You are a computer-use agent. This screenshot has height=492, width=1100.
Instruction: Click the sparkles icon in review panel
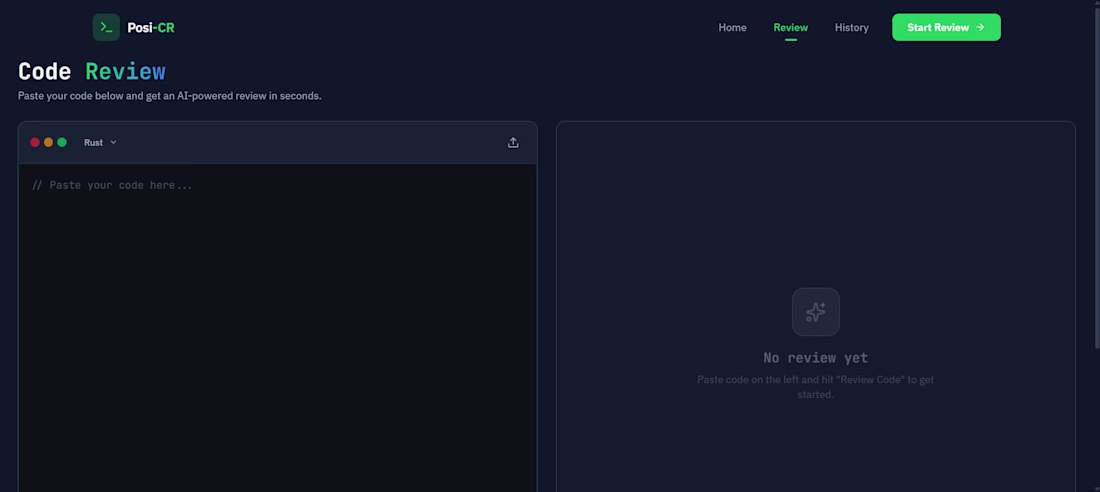(x=816, y=312)
